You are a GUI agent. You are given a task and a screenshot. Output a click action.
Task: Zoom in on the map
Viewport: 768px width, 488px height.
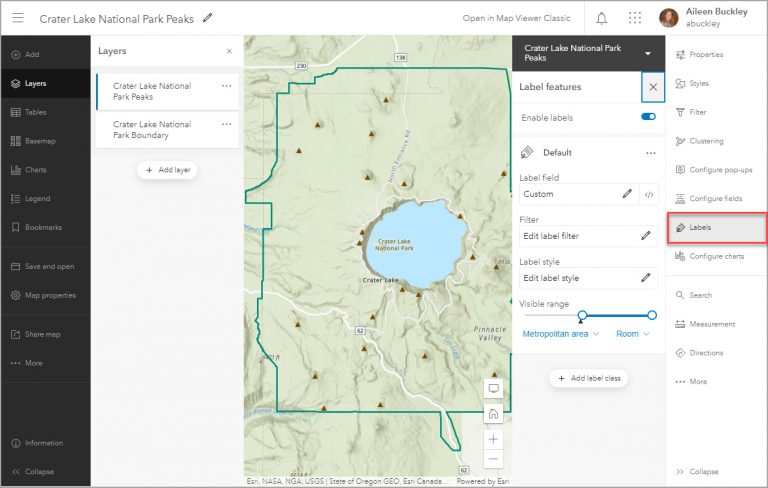pyautogui.click(x=493, y=438)
